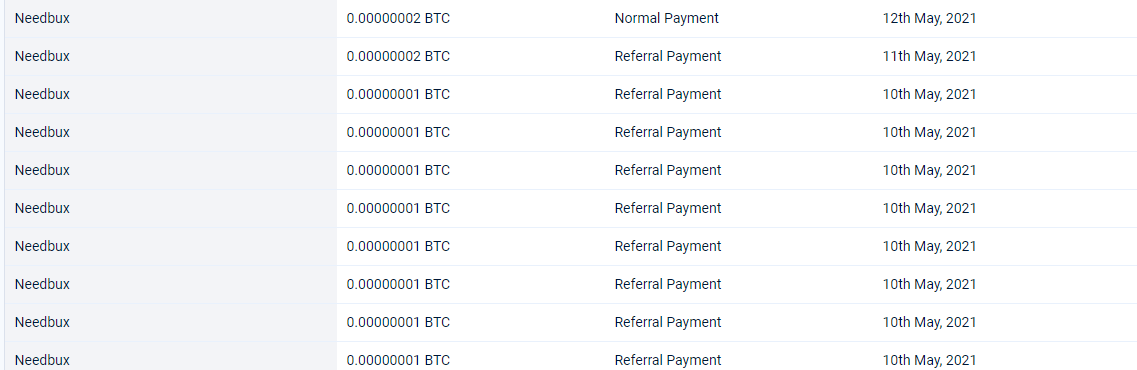Click the 11th May, 2021 date
Image resolution: width=1137 pixels, height=370 pixels.
tap(929, 56)
